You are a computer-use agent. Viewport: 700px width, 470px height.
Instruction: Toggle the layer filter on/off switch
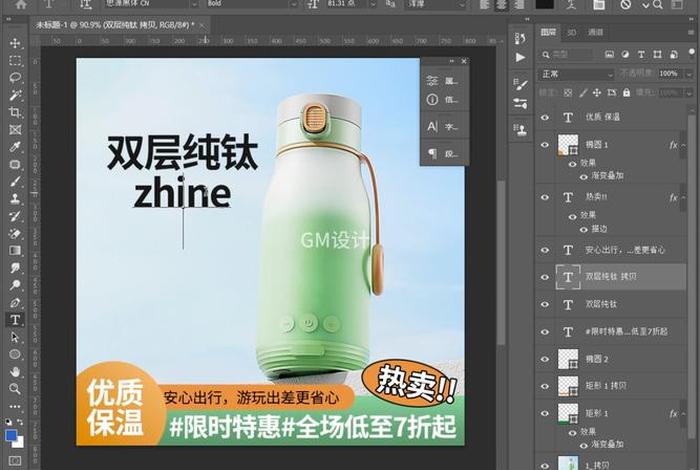point(692,54)
